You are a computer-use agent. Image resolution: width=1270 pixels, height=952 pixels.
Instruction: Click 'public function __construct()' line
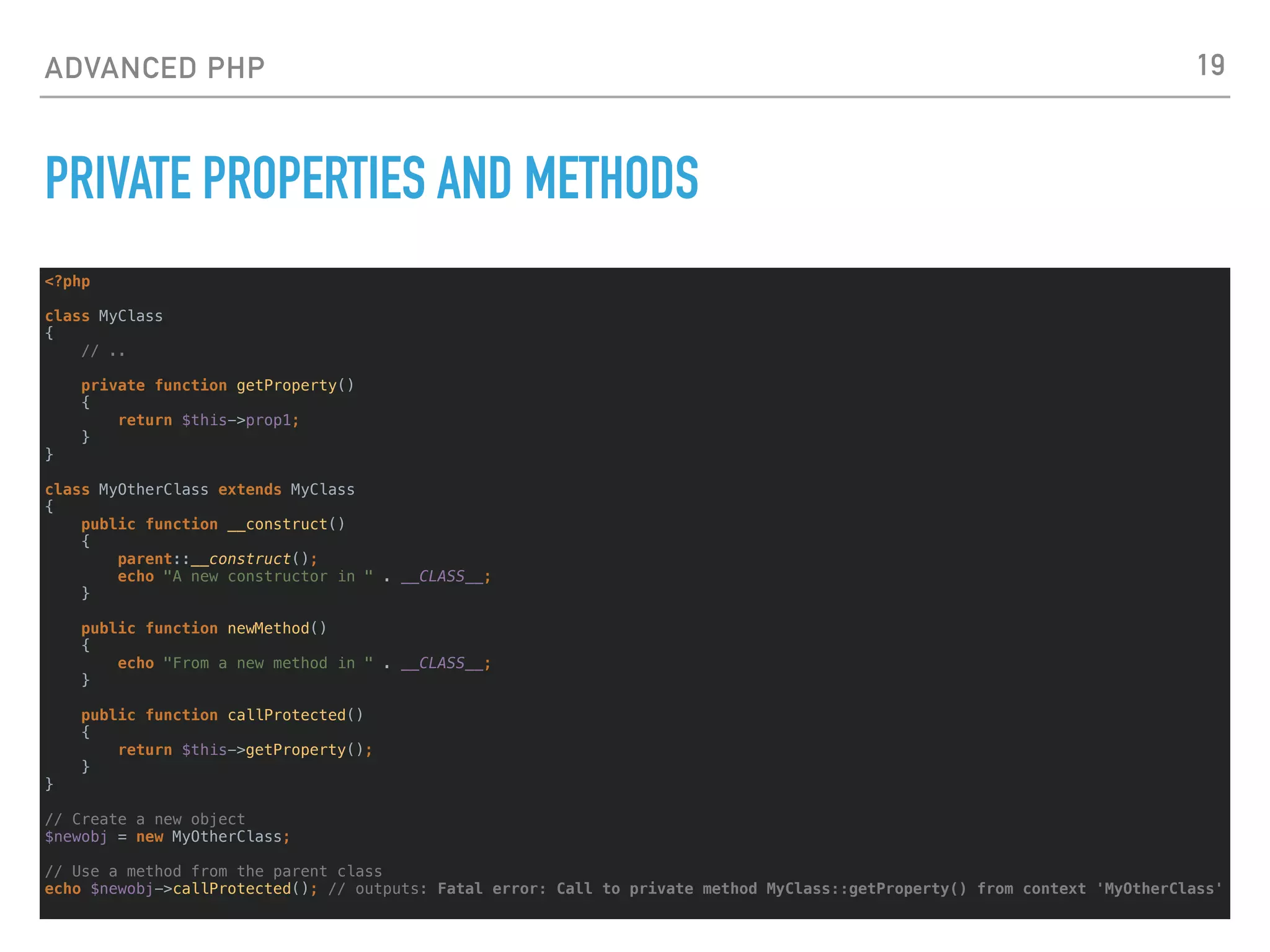point(213,524)
